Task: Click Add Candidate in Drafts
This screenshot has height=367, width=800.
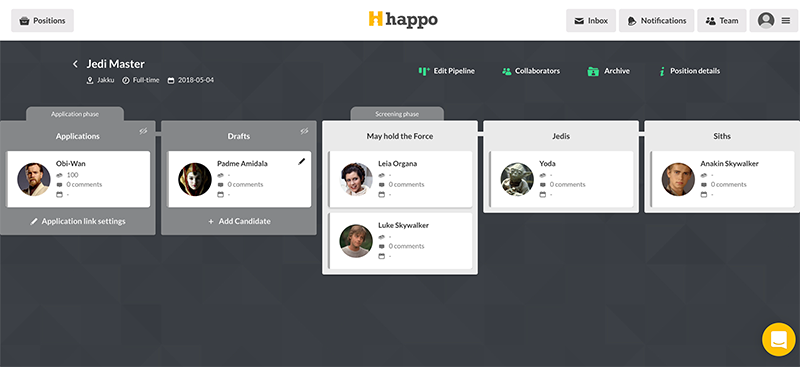Action: [x=239, y=222]
